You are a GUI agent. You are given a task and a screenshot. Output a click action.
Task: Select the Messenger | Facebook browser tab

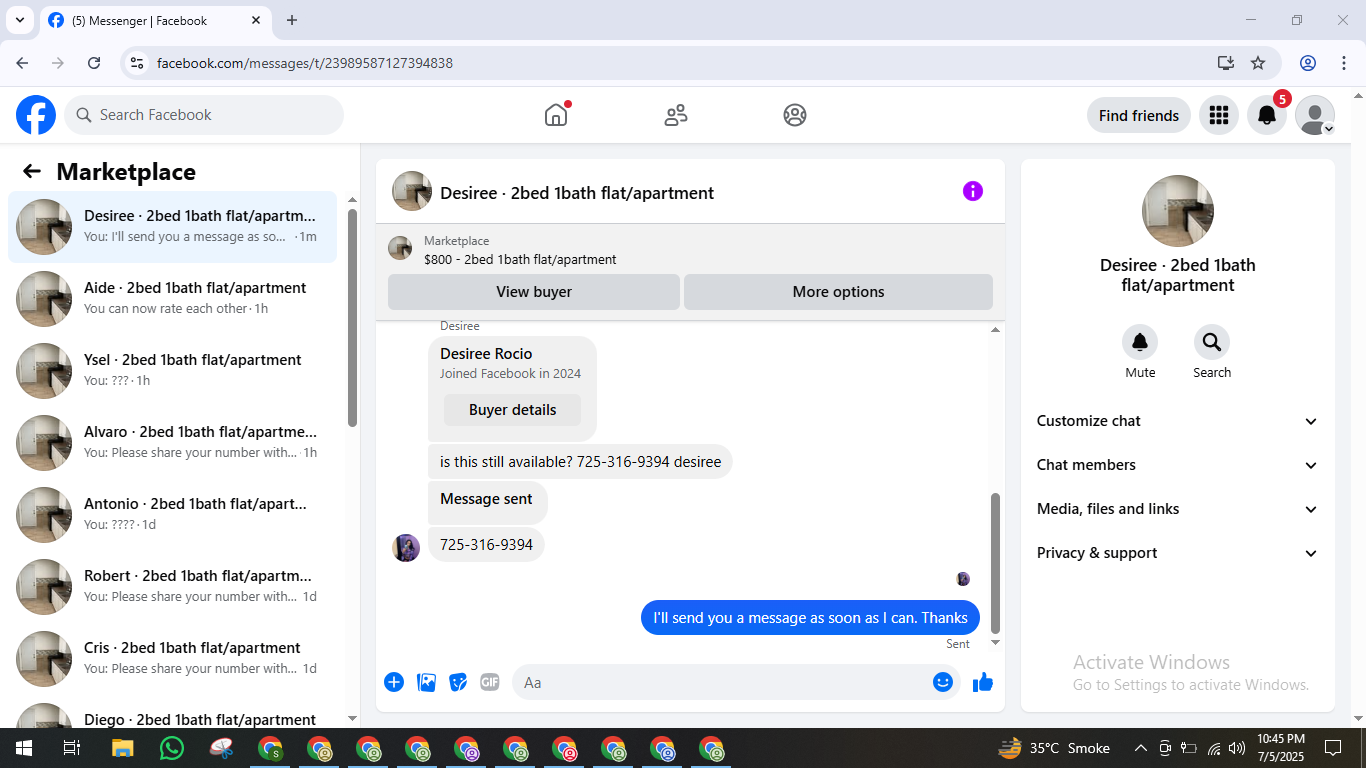point(155,20)
